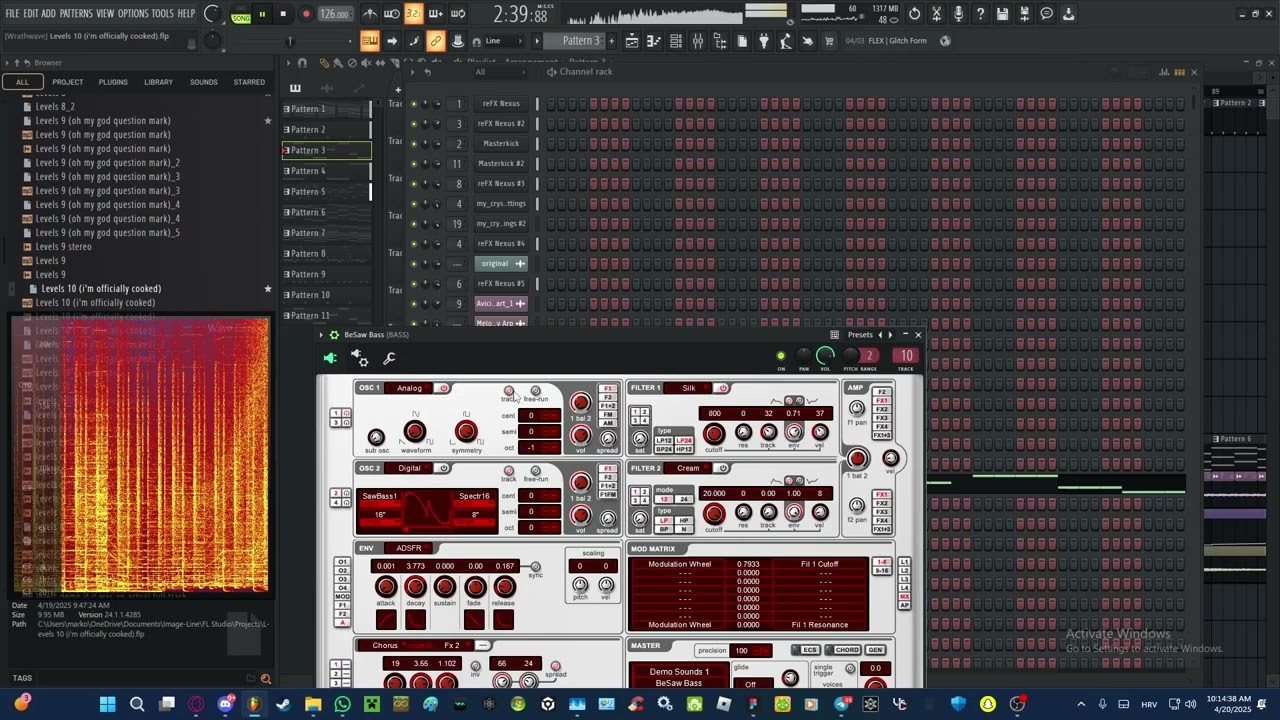Screen dimensions: 1280x720
Task: Open the Windows Start menu
Action: (107, 704)
